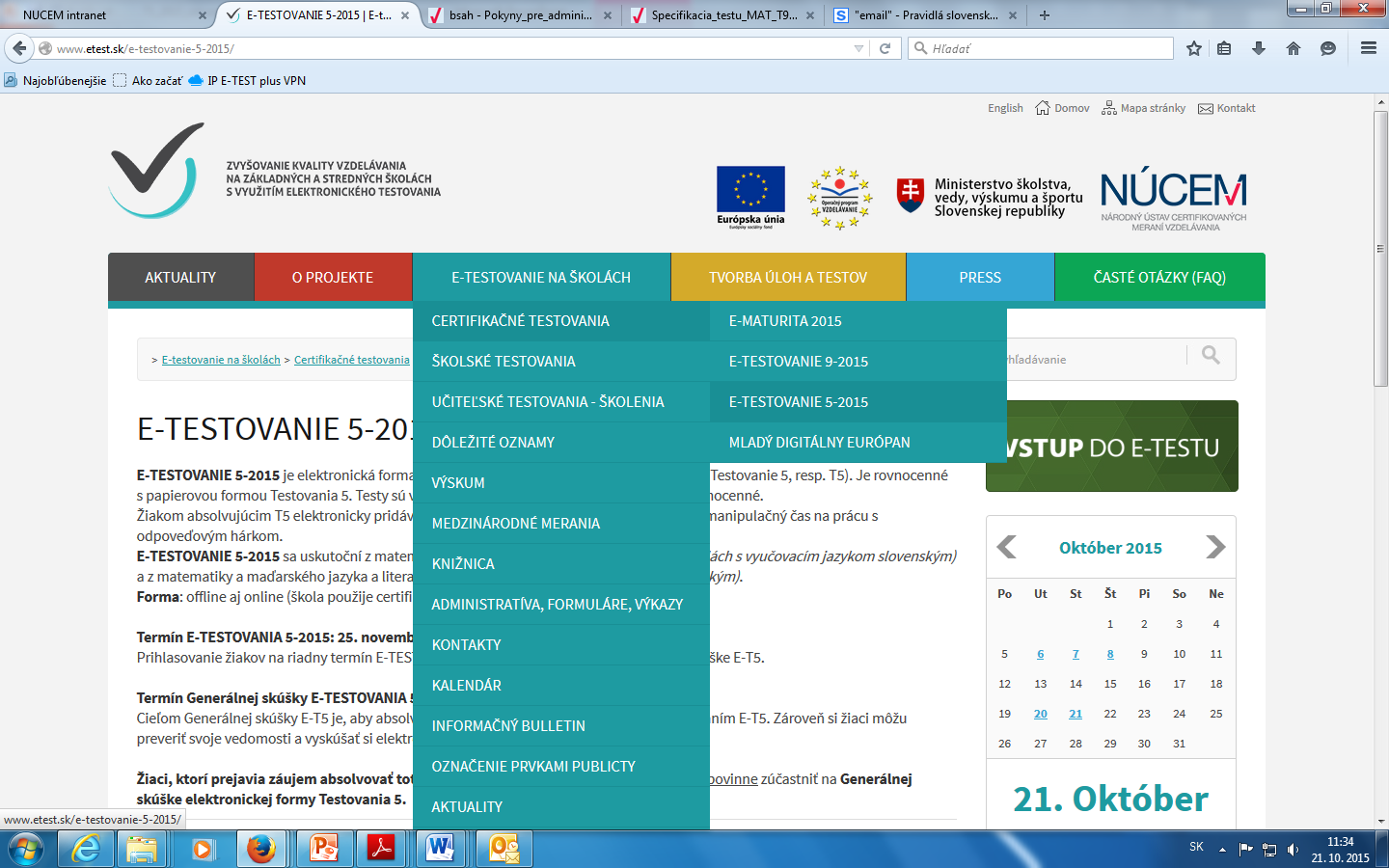Open the downloads arrow icon

1259,48
